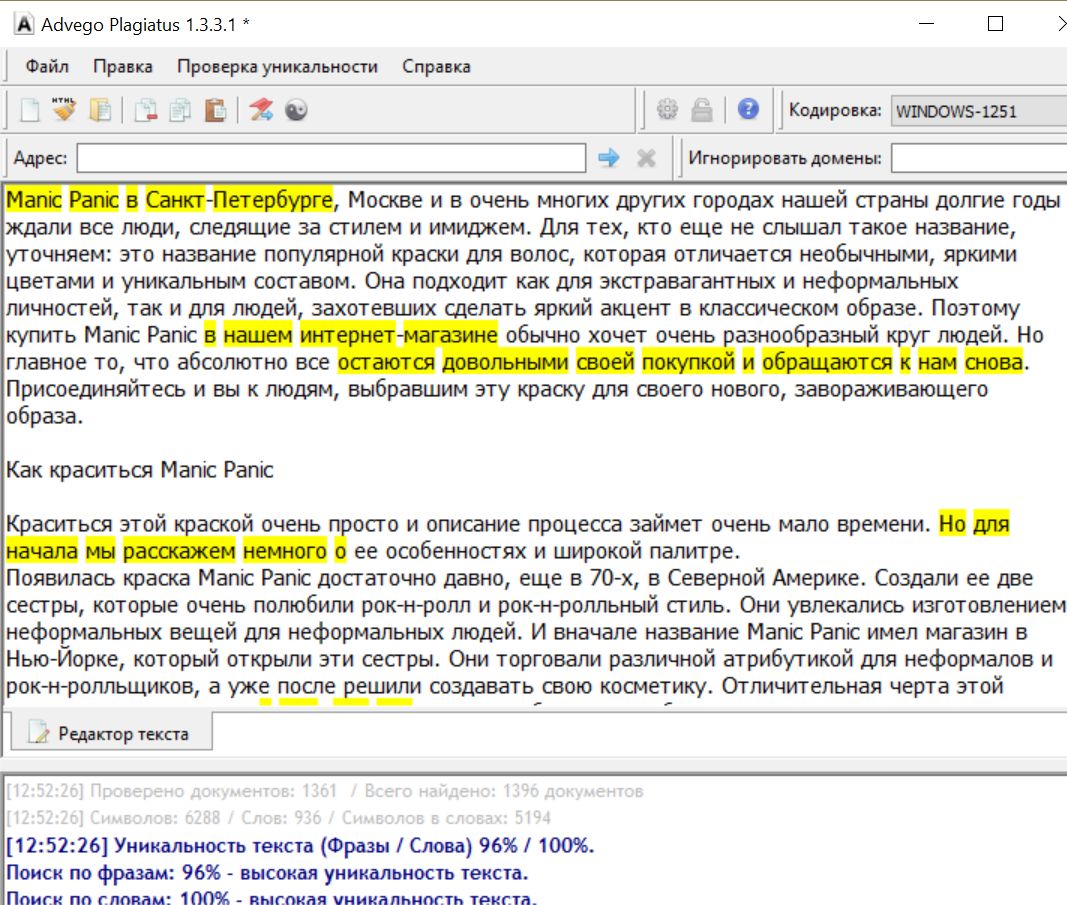
Task: Minimize the Advego Plagiatus window
Action: [x=926, y=24]
